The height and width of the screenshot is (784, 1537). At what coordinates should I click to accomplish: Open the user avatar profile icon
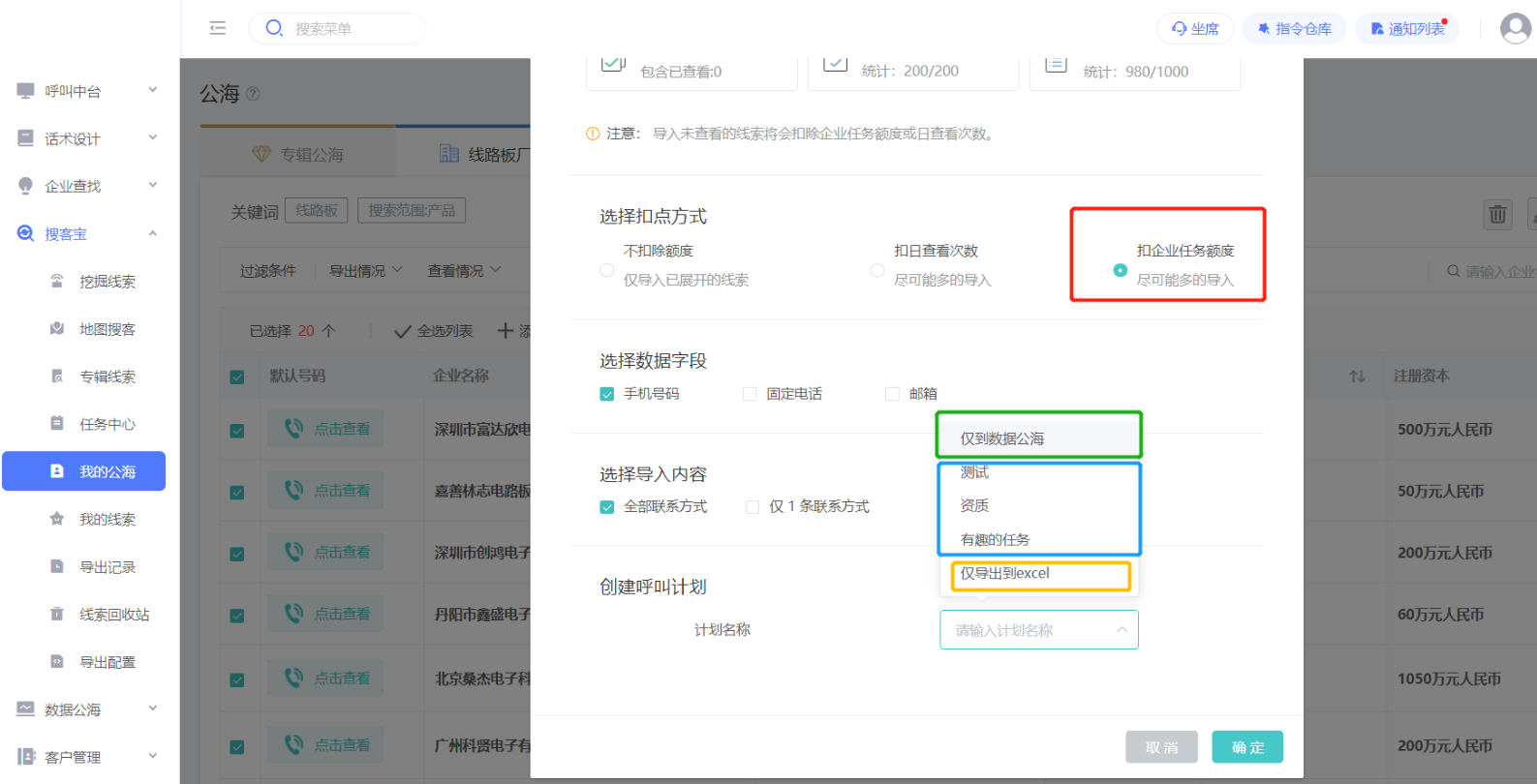pos(1515,28)
